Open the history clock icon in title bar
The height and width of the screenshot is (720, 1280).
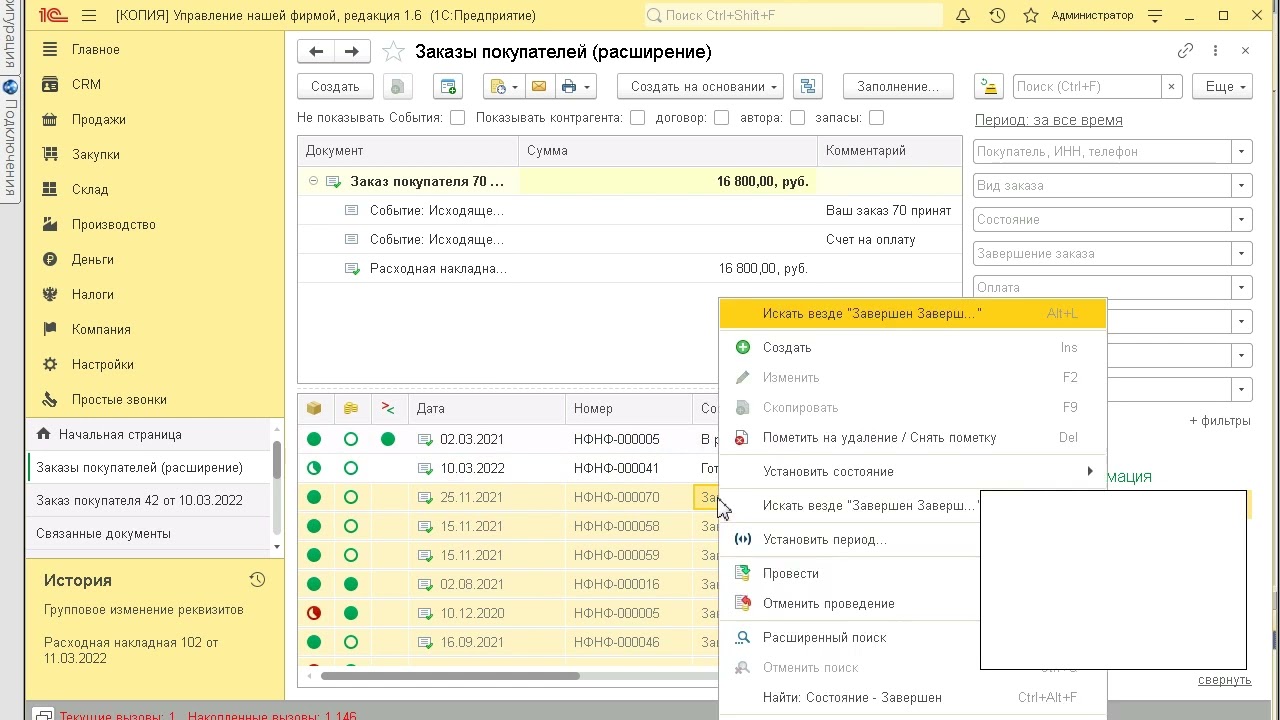click(x=997, y=16)
